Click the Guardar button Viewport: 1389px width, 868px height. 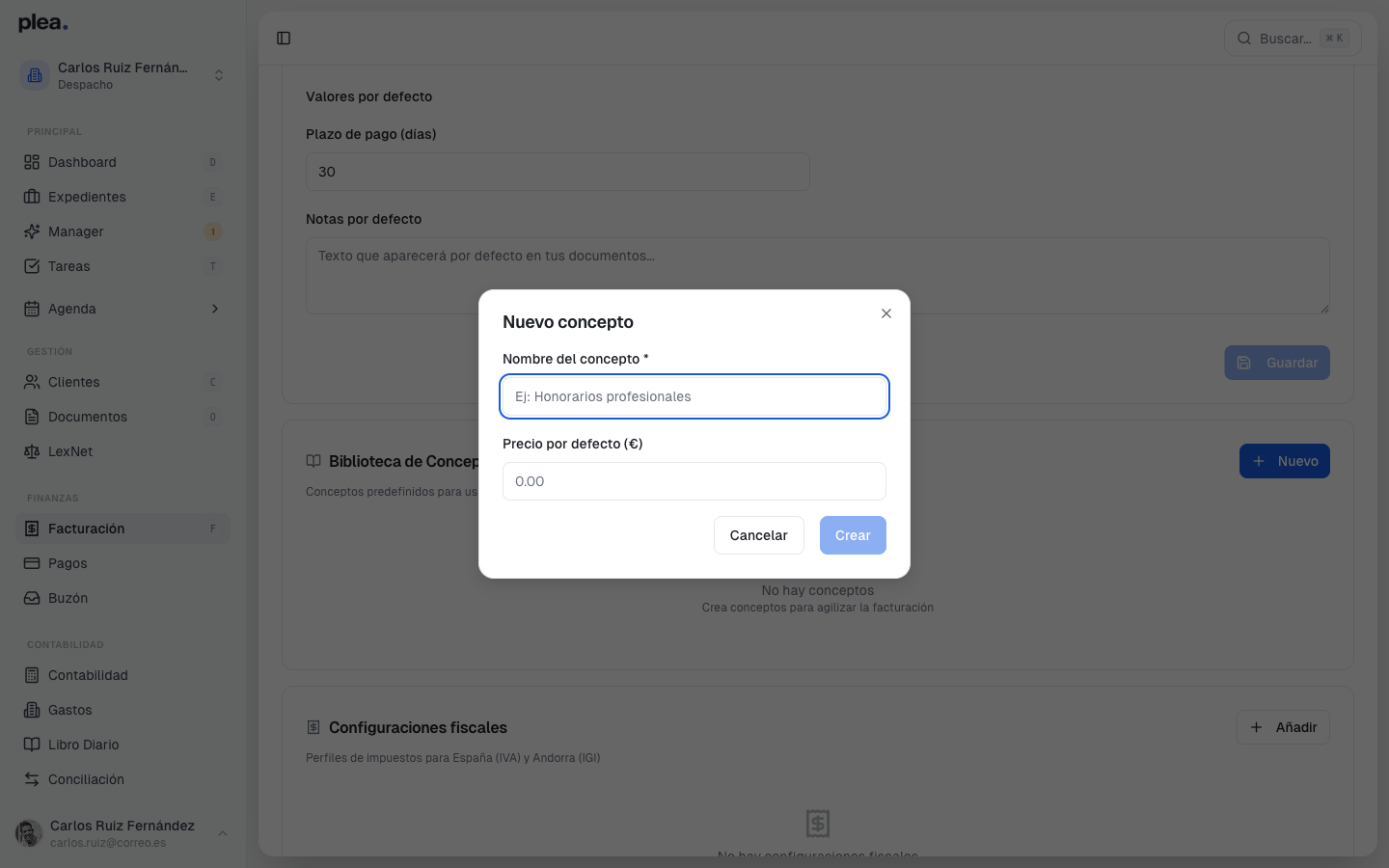click(1277, 363)
